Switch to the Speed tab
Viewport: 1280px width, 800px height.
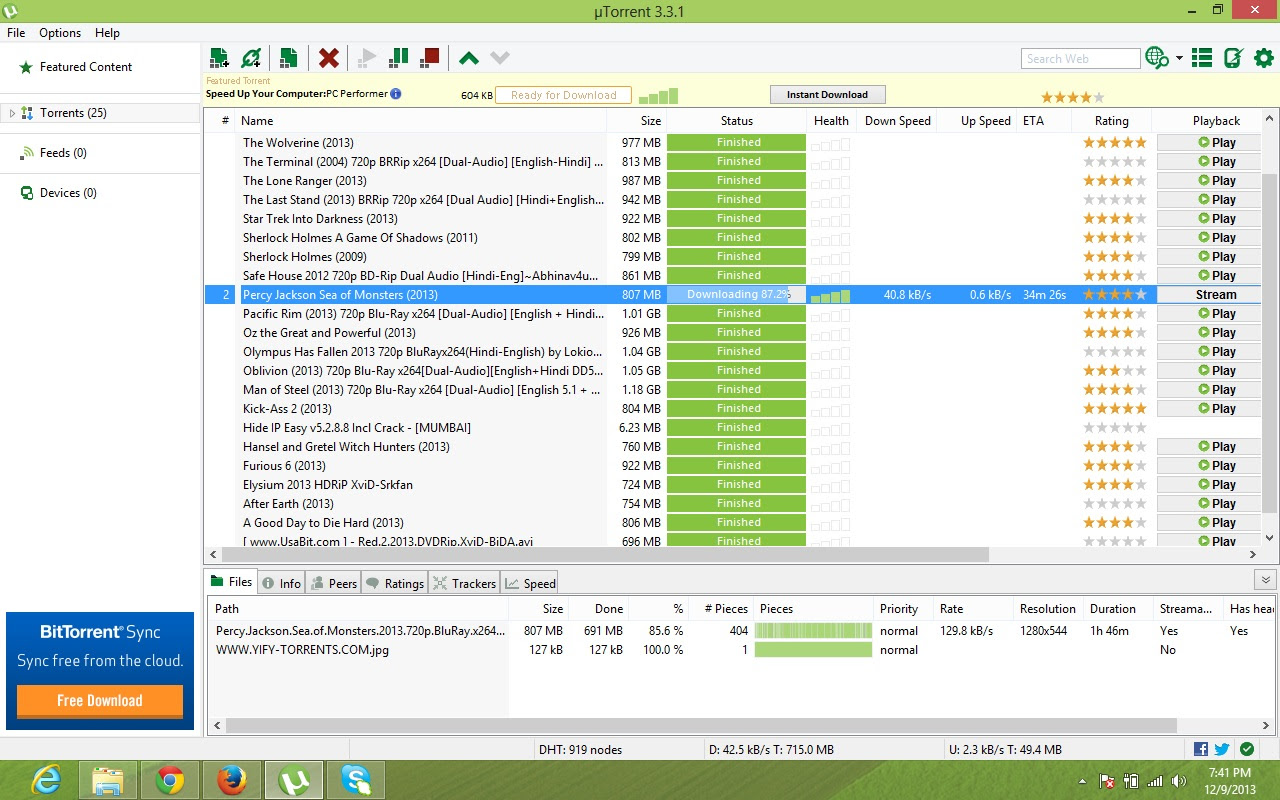click(529, 583)
